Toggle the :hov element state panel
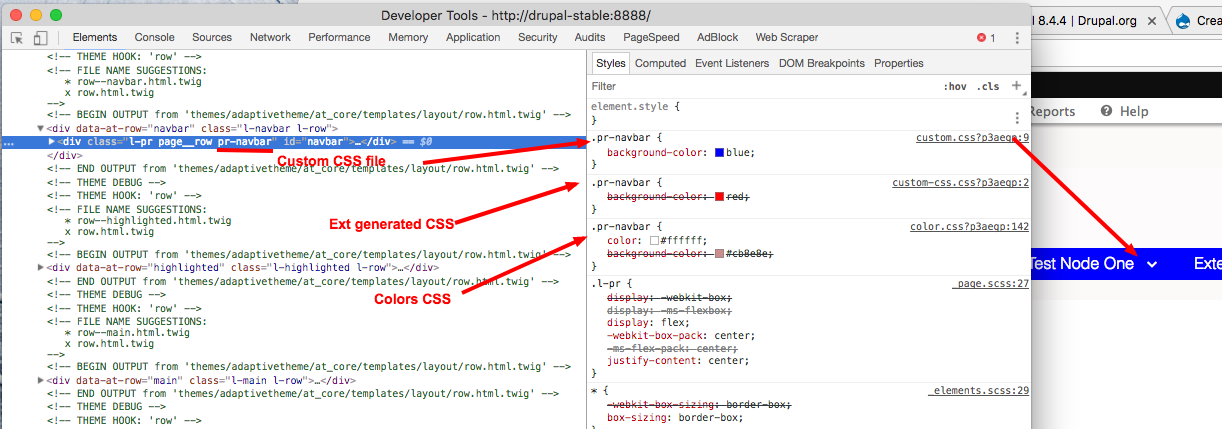This screenshot has width=1222, height=429. point(955,87)
